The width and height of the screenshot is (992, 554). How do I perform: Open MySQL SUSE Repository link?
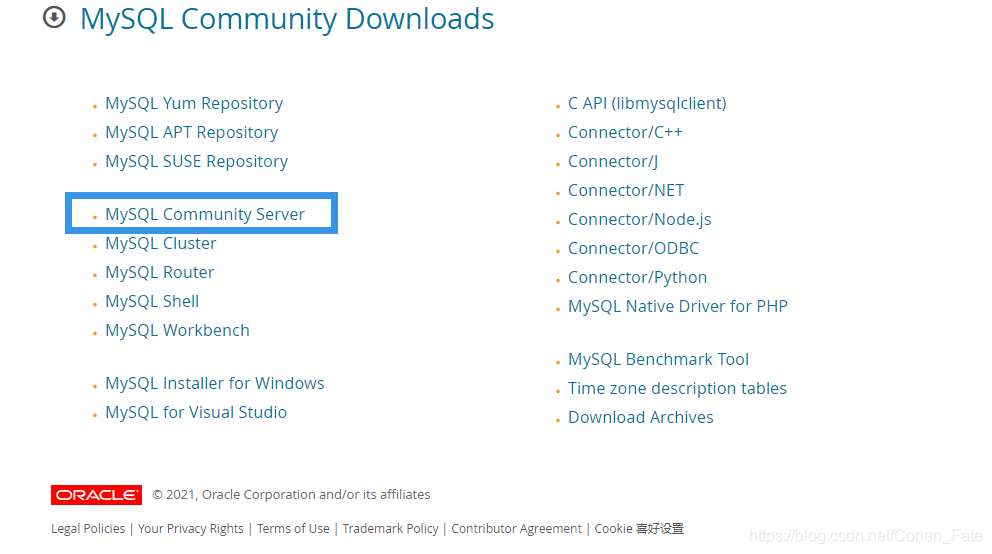click(x=196, y=161)
